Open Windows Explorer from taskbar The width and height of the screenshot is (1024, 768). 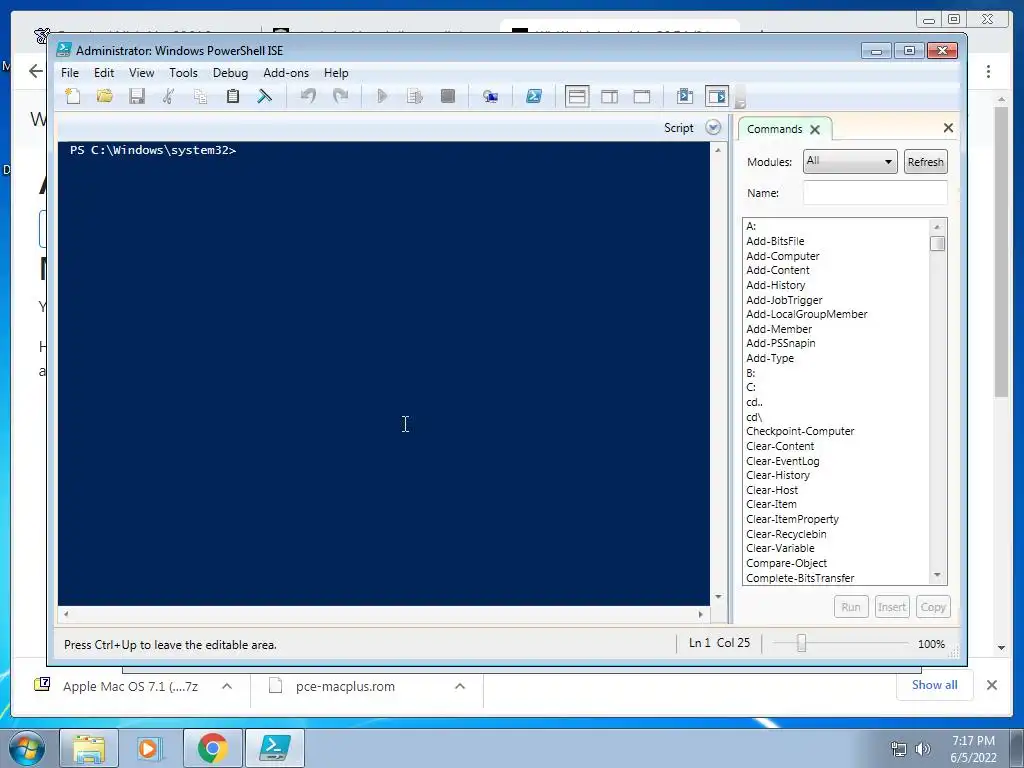coord(89,748)
